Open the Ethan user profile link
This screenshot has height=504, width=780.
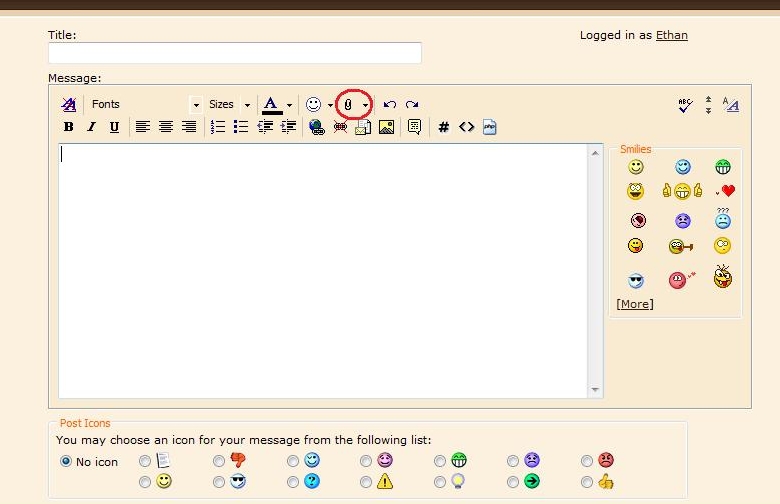tap(671, 35)
